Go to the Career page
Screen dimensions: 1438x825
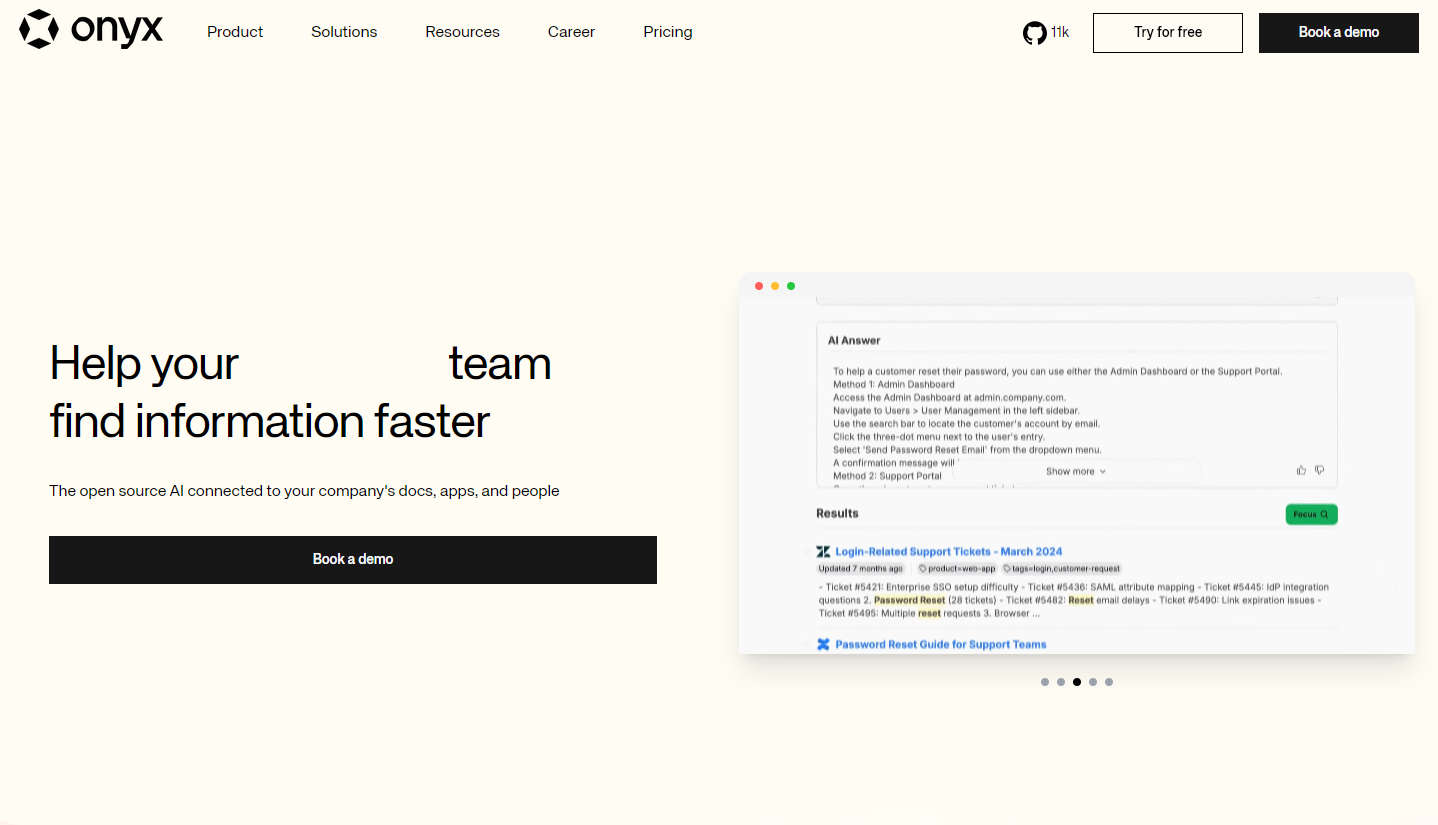pyautogui.click(x=571, y=32)
